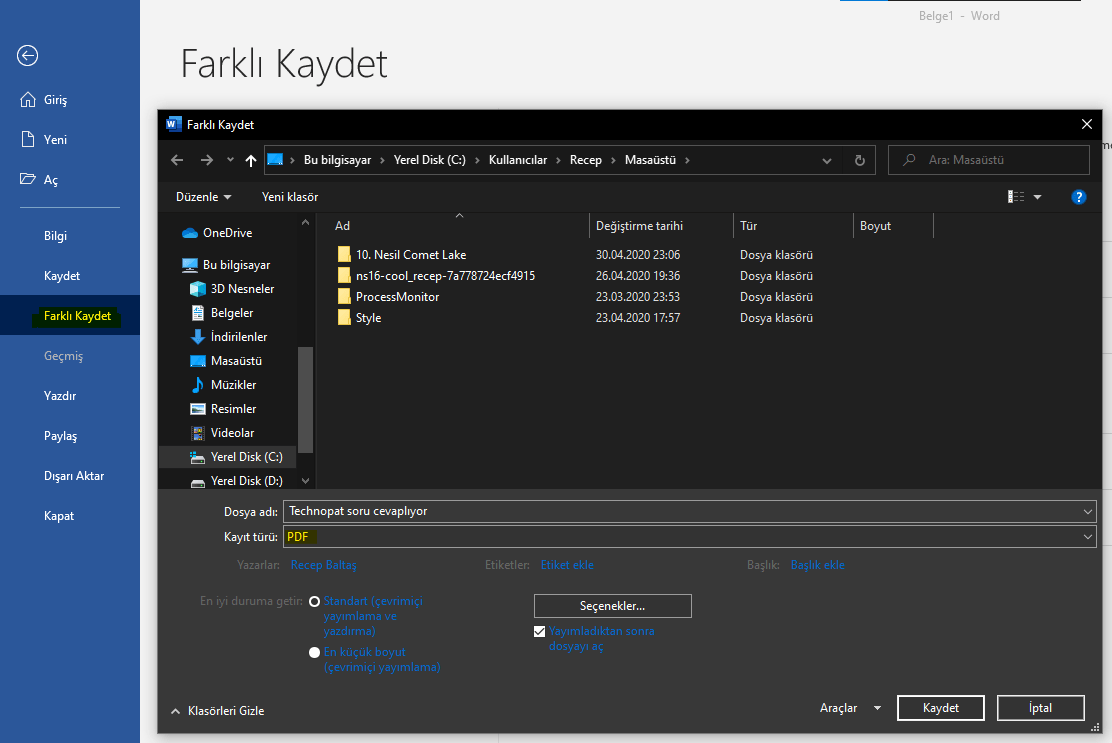Open the blue help question mark
This screenshot has height=743, width=1112.
(1079, 197)
